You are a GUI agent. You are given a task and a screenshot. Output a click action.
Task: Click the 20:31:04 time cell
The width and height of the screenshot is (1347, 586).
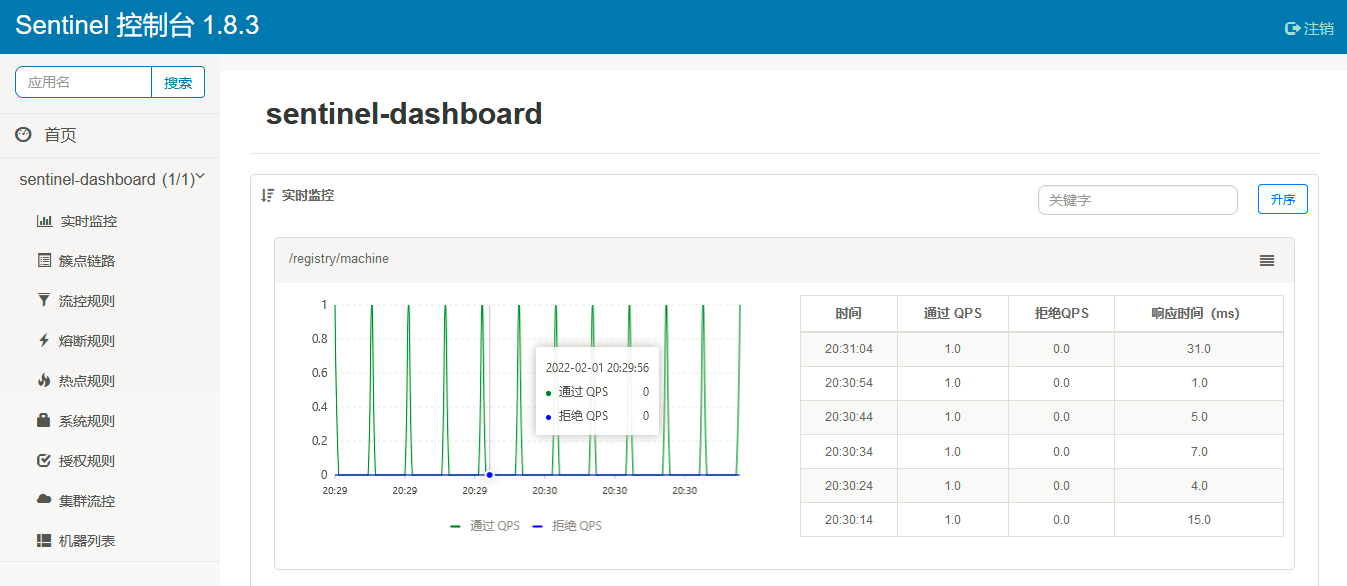(x=849, y=349)
